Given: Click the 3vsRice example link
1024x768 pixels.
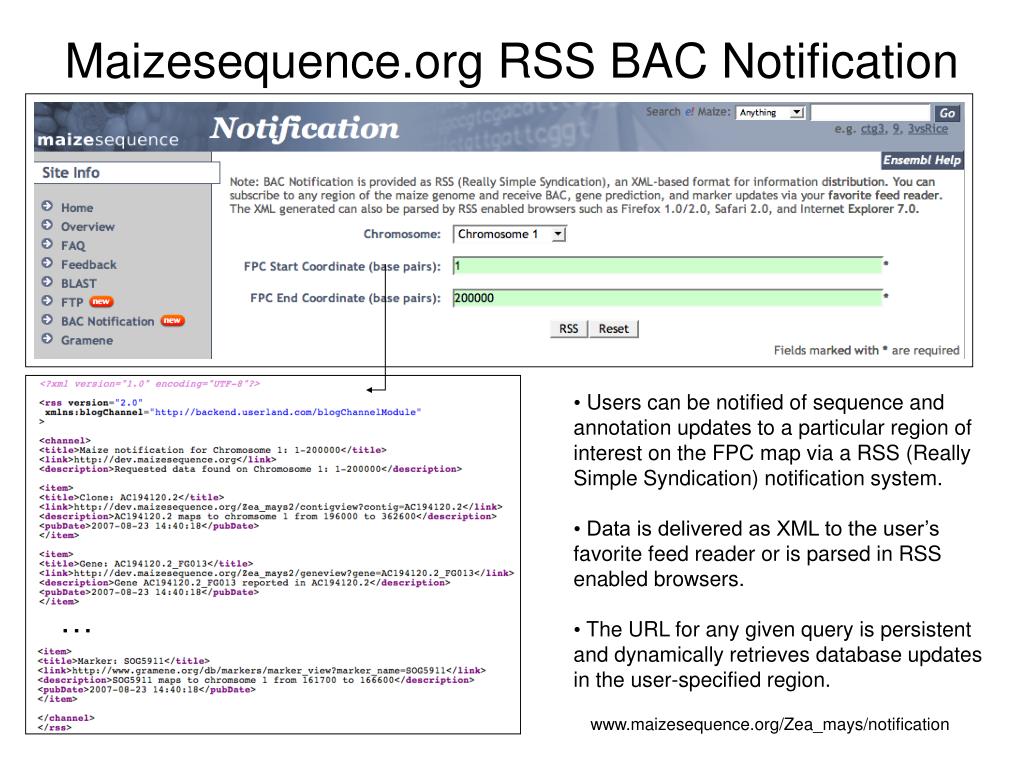Looking at the screenshot, I should pos(928,129).
